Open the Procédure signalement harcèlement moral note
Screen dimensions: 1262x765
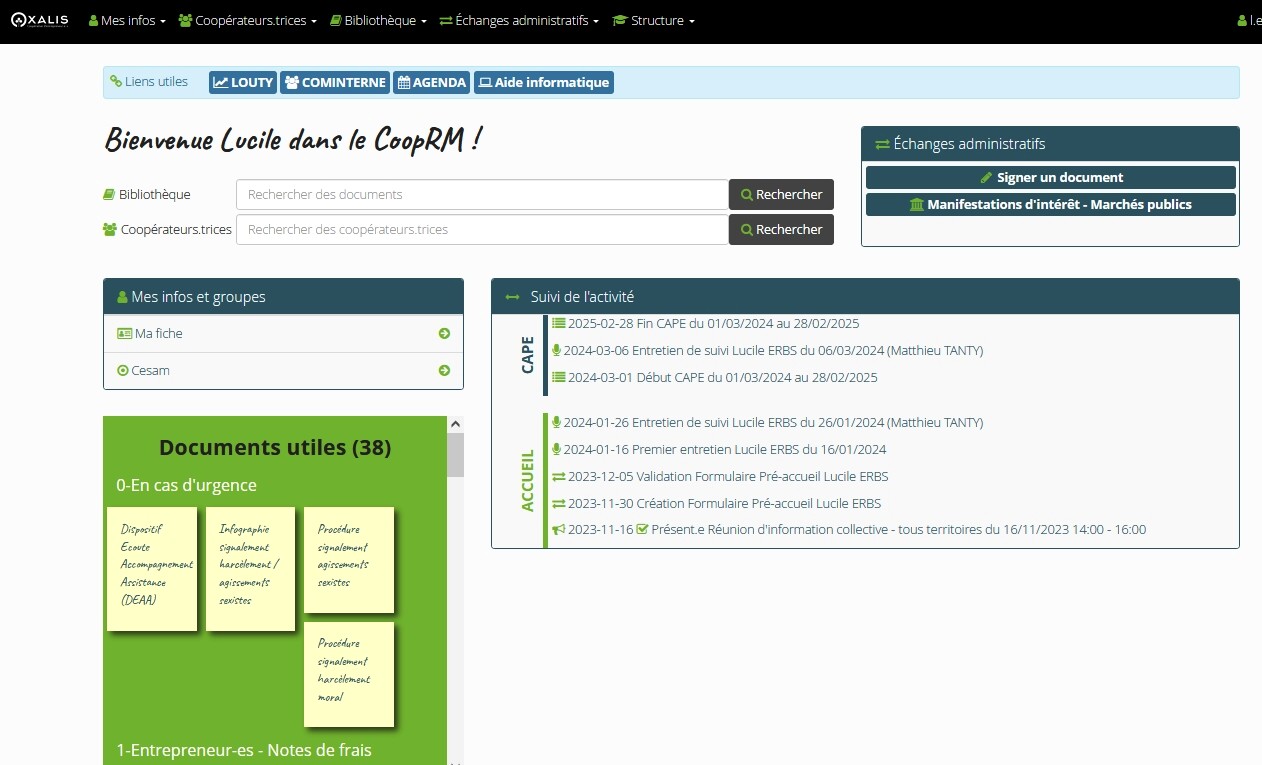tap(349, 673)
